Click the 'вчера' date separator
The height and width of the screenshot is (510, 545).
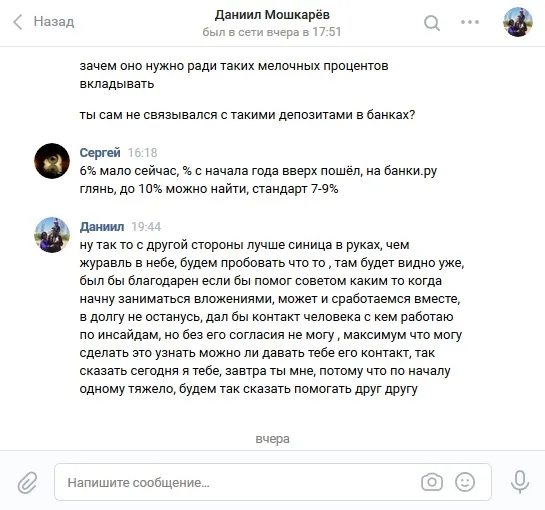pos(272,439)
